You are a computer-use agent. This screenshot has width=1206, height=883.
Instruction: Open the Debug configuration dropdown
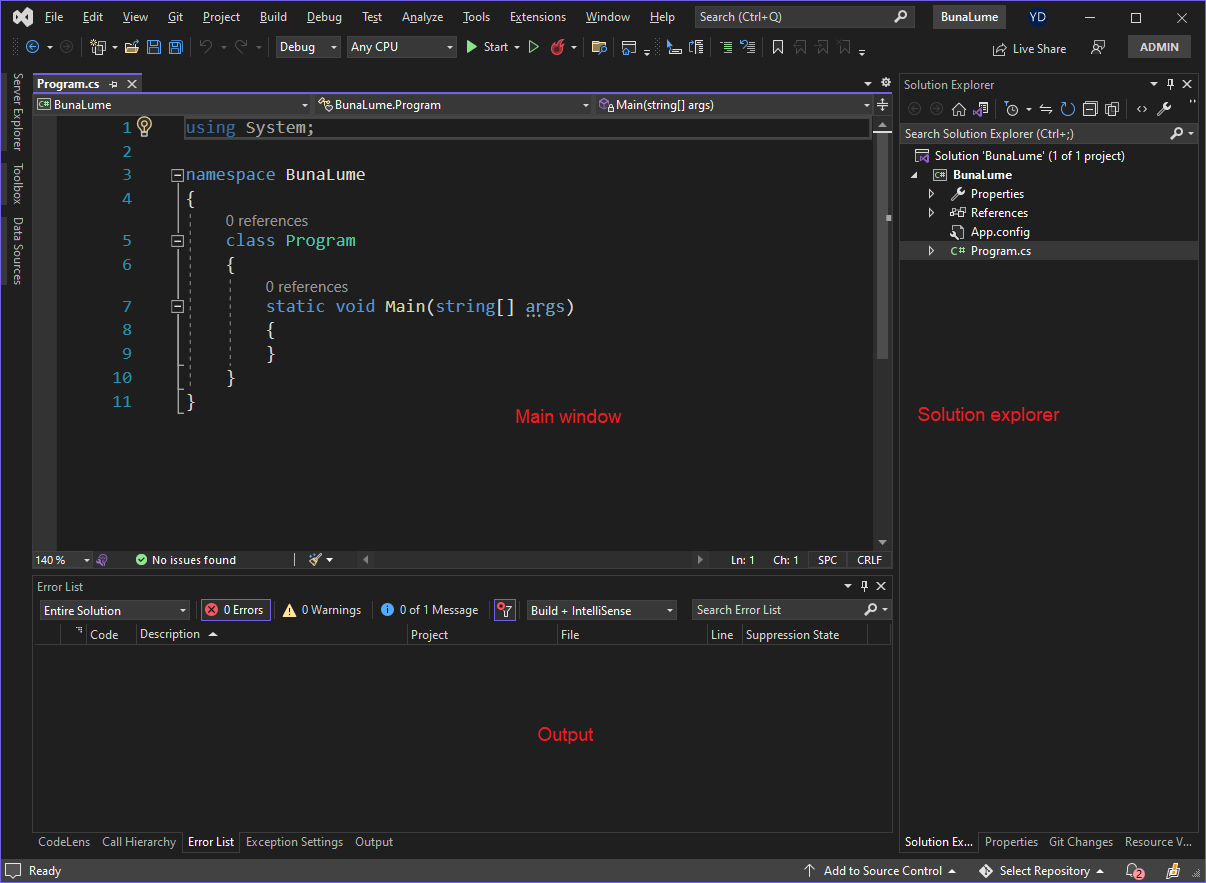308,47
